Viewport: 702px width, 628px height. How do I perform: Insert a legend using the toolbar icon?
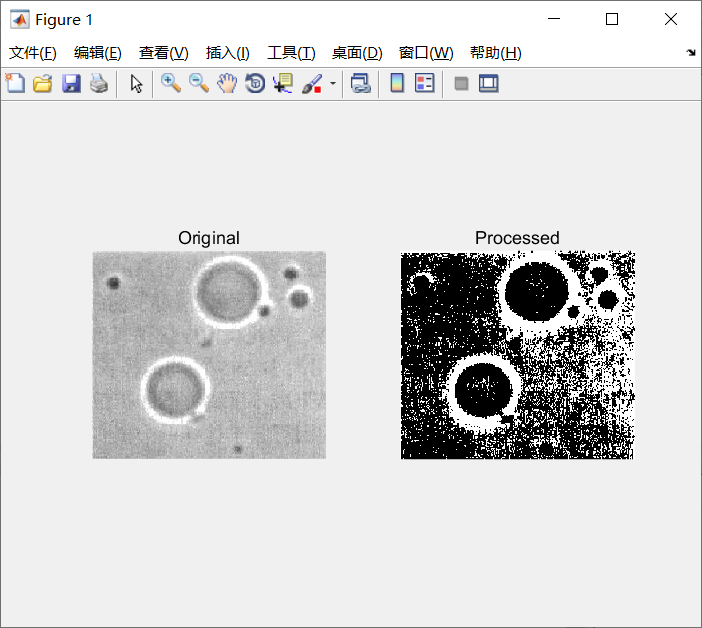tap(424, 83)
